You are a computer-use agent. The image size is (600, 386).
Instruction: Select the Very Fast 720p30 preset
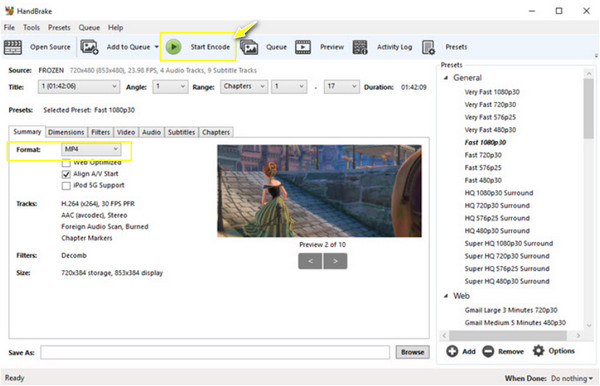(x=490, y=104)
